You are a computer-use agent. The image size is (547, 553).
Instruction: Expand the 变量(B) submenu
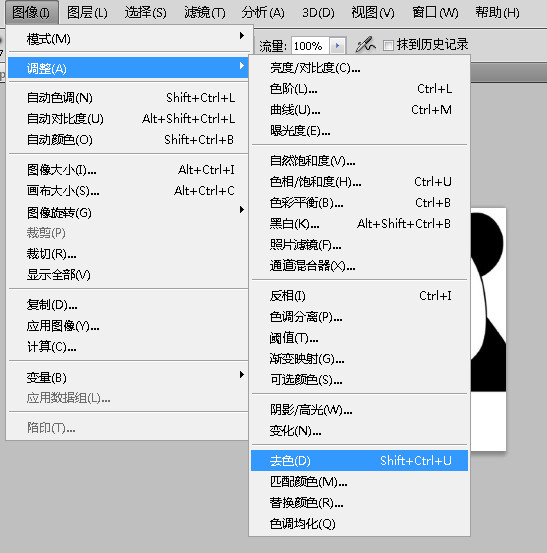pyautogui.click(x=128, y=377)
